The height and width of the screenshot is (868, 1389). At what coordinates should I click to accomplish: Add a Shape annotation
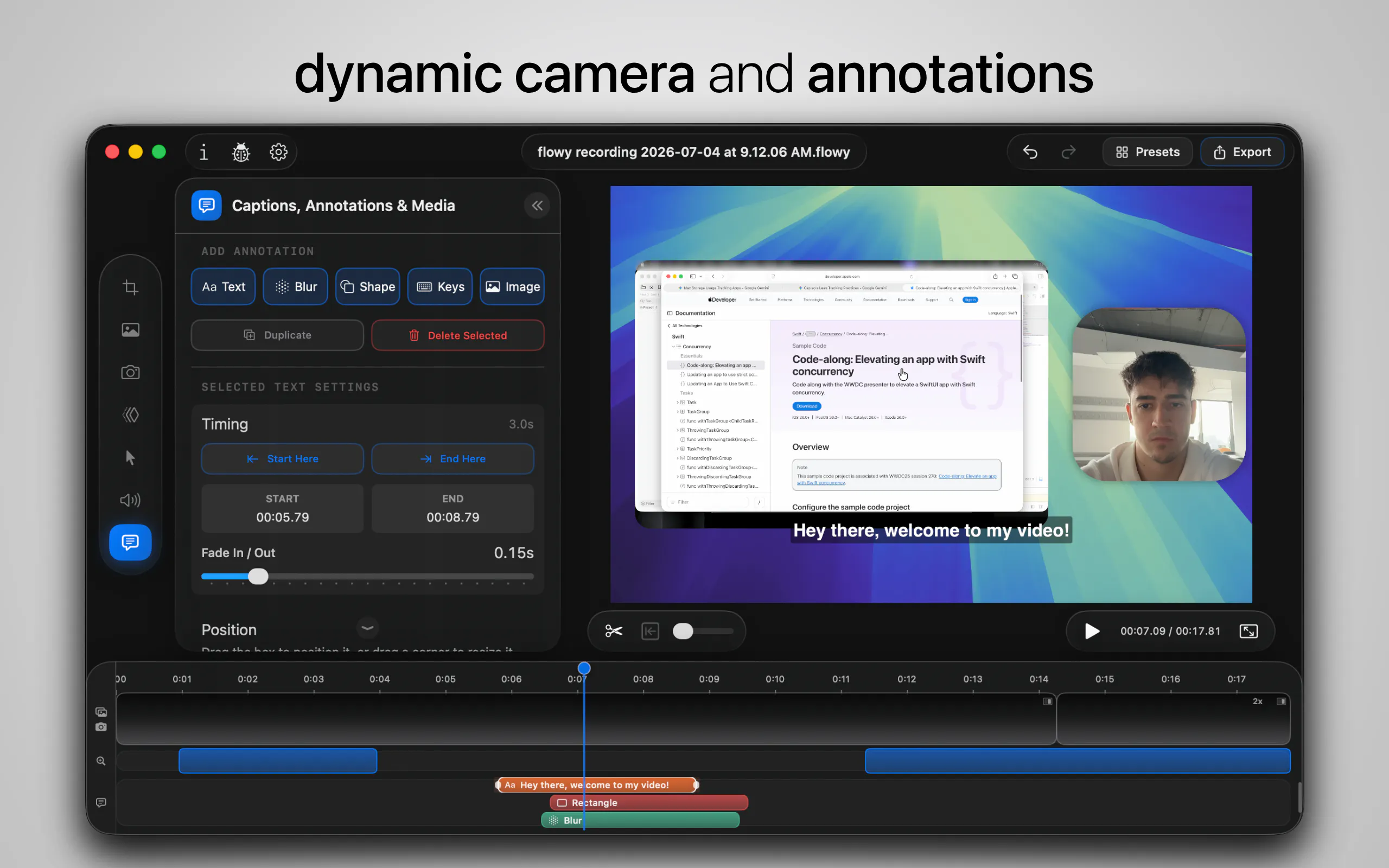point(368,286)
